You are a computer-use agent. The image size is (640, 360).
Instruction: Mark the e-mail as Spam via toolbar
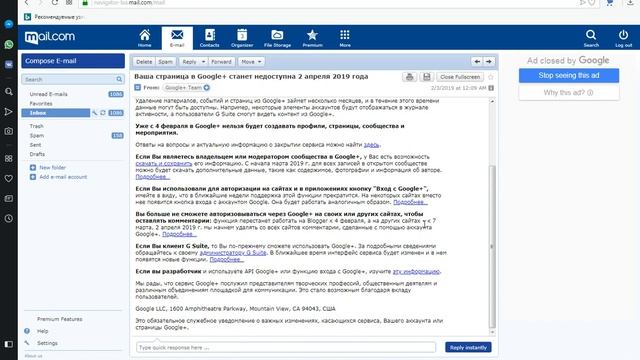pyautogui.click(x=165, y=62)
